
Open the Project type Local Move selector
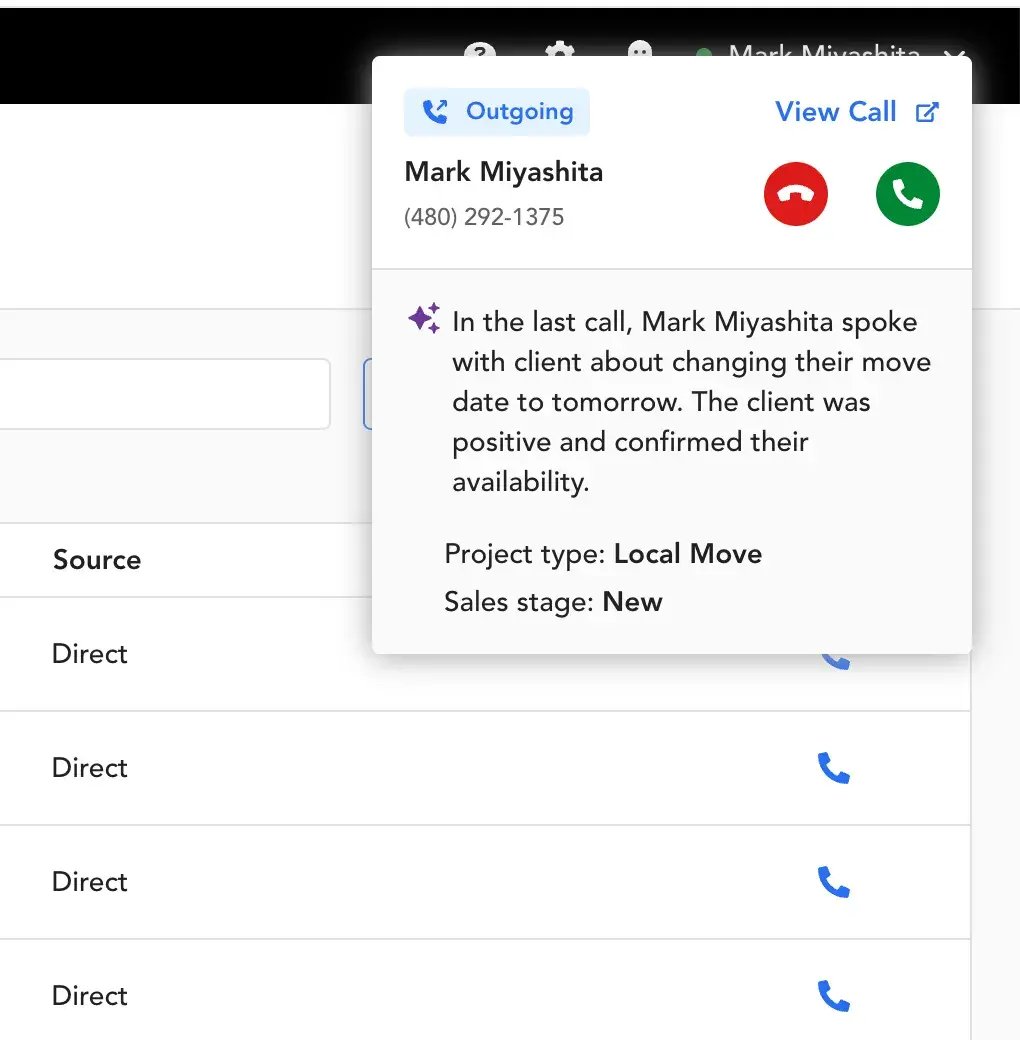(x=688, y=554)
